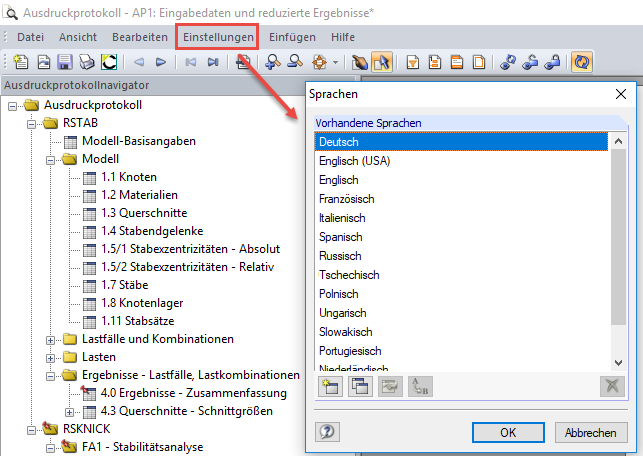Viewport: 643px width, 456px height.
Task: Close the Sprachen dialog
Action: (621, 94)
